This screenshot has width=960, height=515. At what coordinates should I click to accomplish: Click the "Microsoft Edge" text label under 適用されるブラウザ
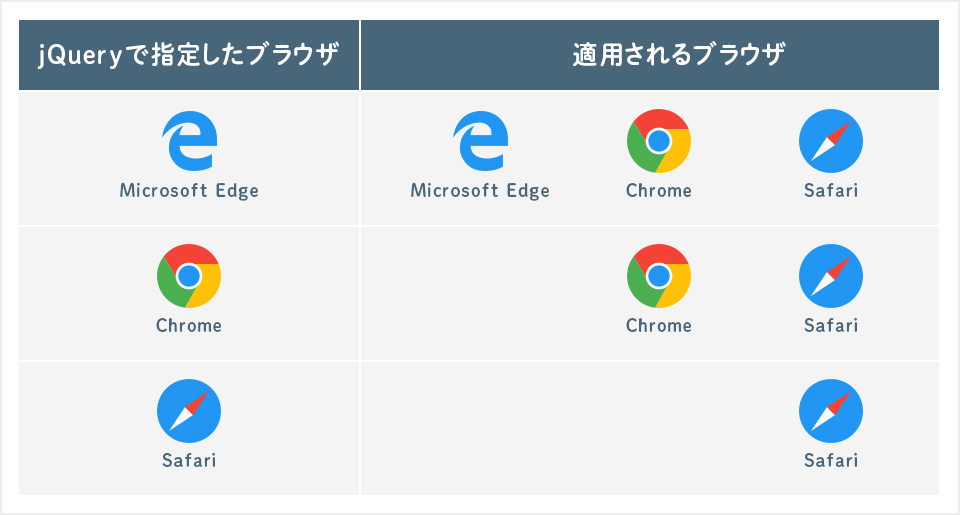pyautogui.click(x=480, y=191)
